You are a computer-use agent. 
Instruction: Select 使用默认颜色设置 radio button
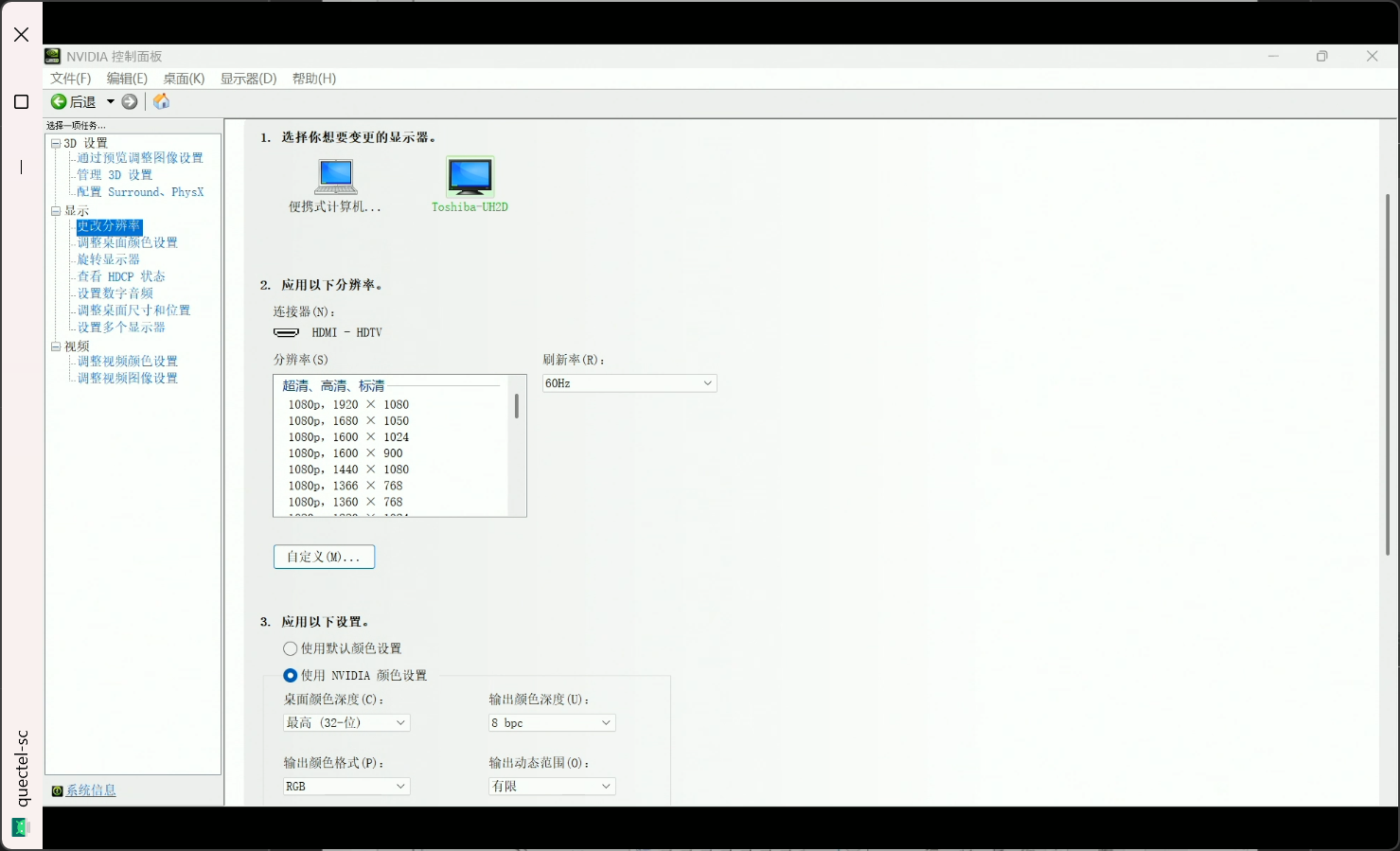tap(291, 648)
